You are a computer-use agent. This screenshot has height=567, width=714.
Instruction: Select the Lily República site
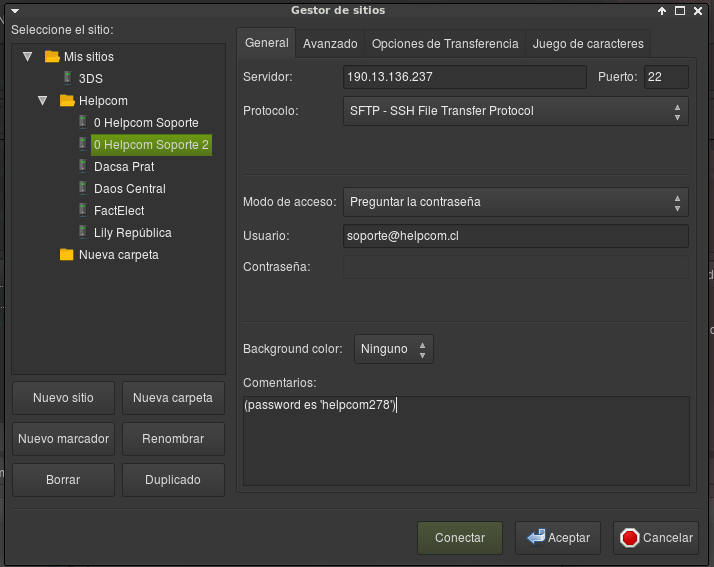133,233
